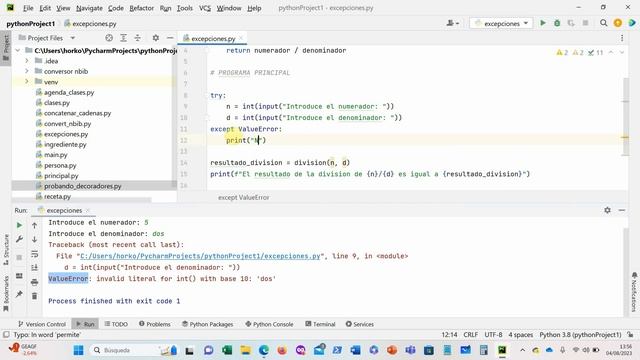Click the select opened file target icon
The height and width of the screenshot is (360, 640).
[x=109, y=38]
